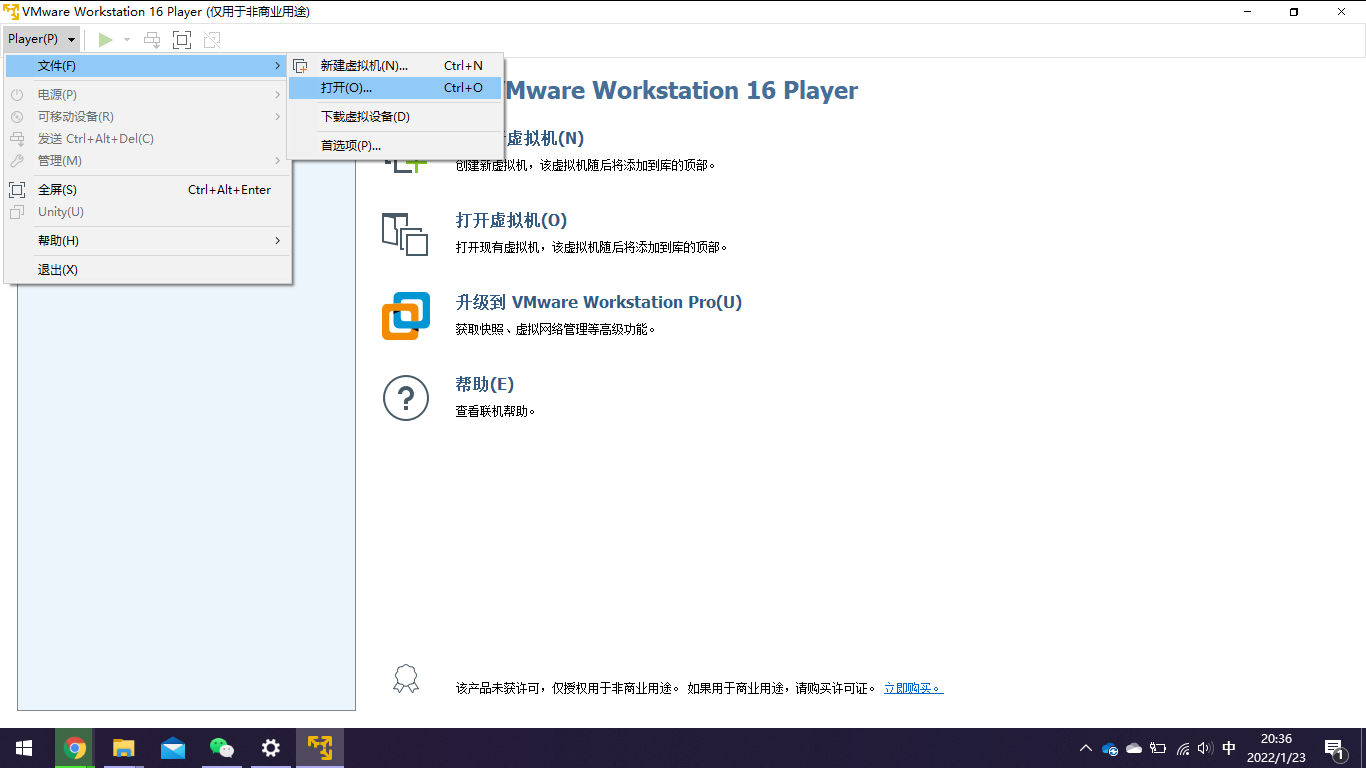Expand the 可移动设备(R) submenu arrow
The image size is (1366, 768).
[278, 116]
